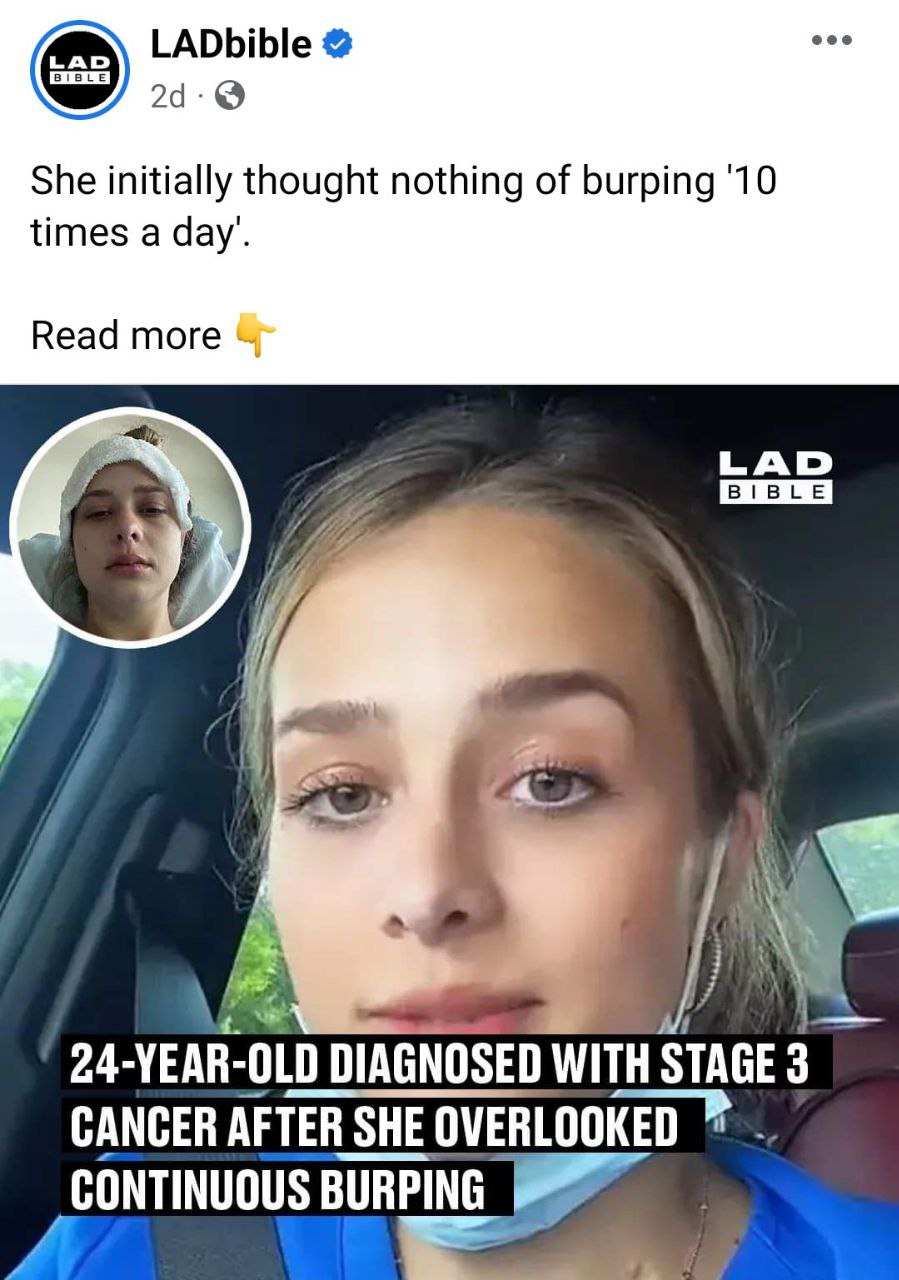This screenshot has height=1280, width=899.
Task: Click the LAD BIBLE watermark on the image
Action: tap(776, 476)
